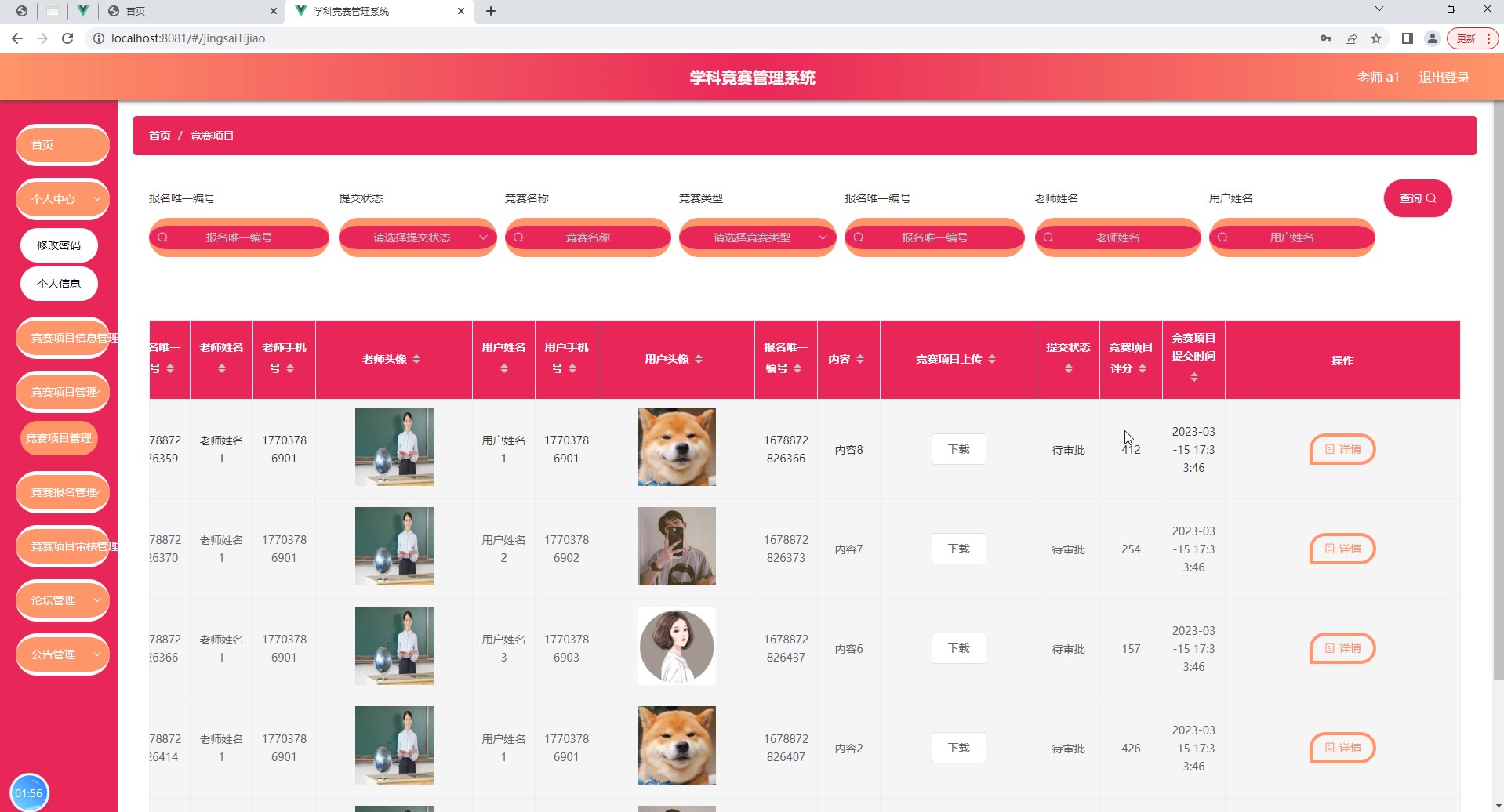Click the first 报名唯一编号 search field
The width and height of the screenshot is (1504, 812).
coord(239,237)
